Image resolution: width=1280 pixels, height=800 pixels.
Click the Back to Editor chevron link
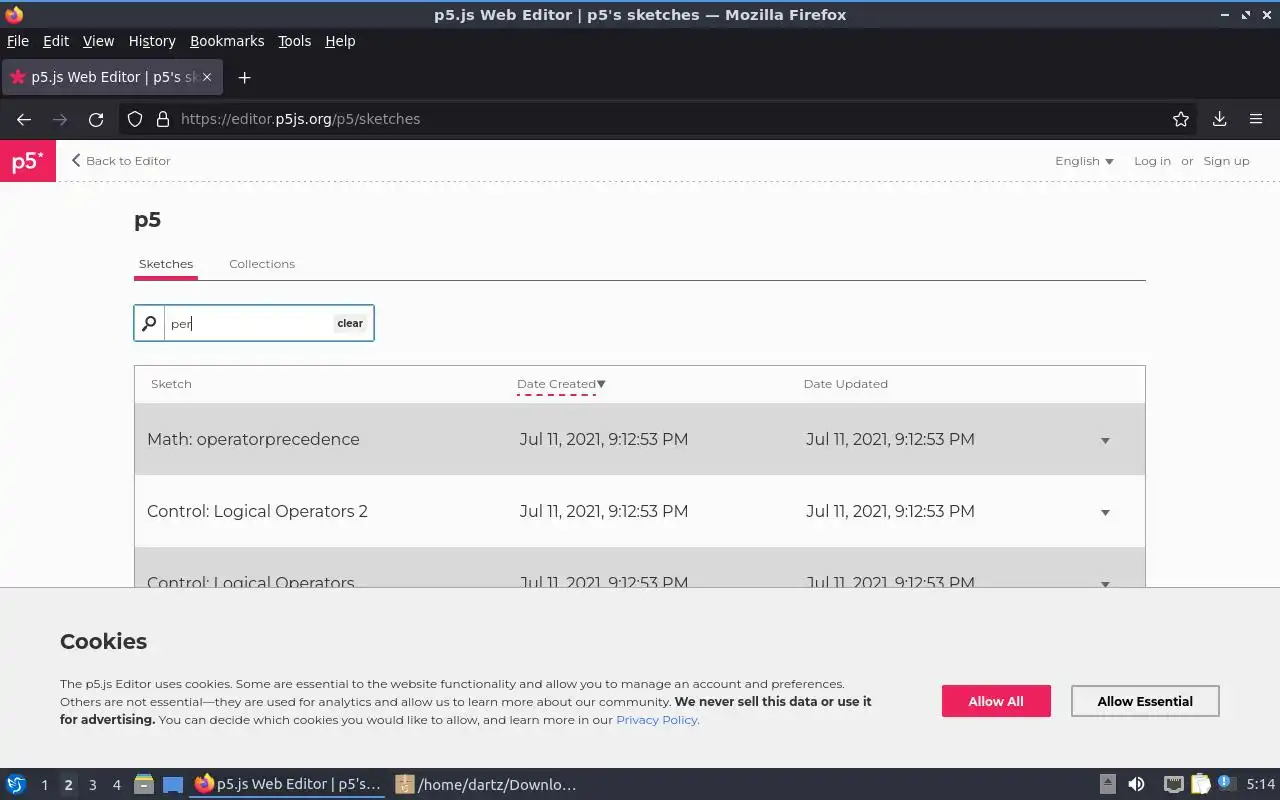tap(121, 161)
